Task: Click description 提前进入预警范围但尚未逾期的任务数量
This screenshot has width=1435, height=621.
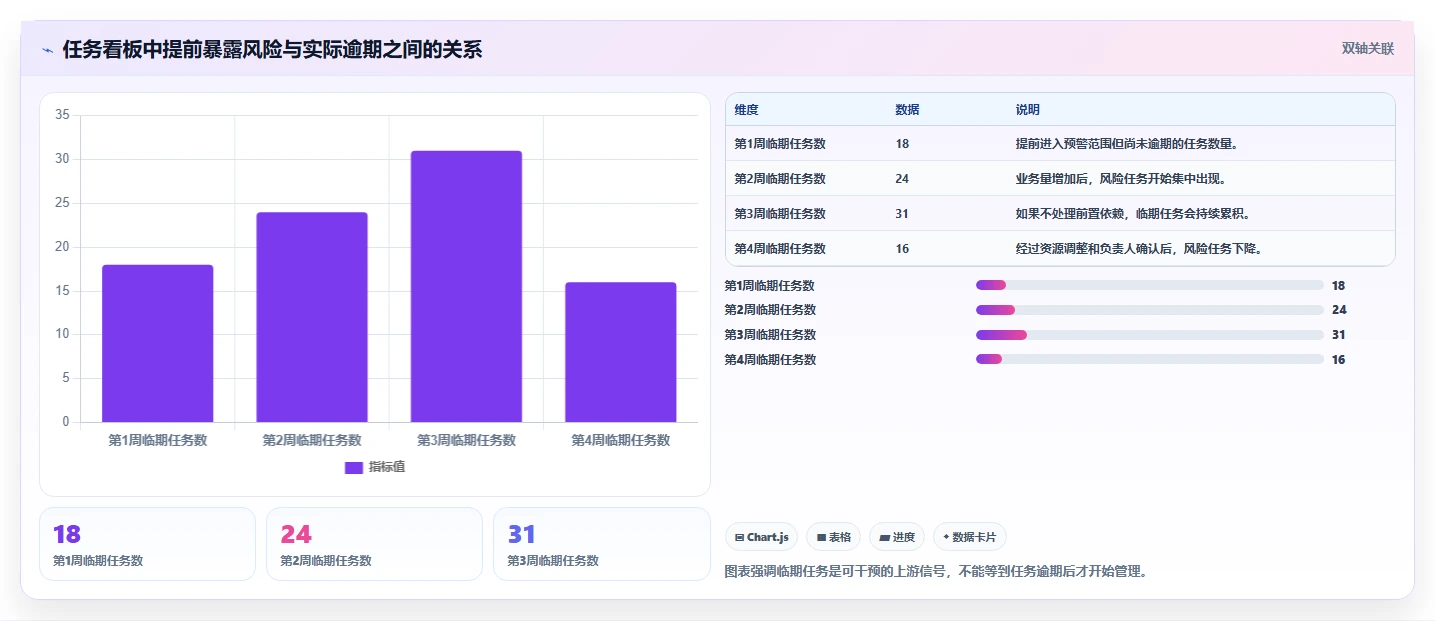Action: coord(1127,144)
